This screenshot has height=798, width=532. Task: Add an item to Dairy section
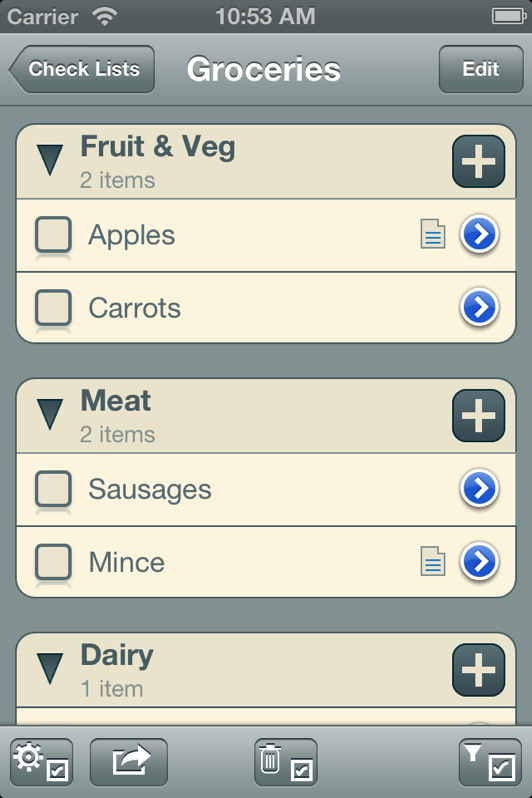pos(478,669)
